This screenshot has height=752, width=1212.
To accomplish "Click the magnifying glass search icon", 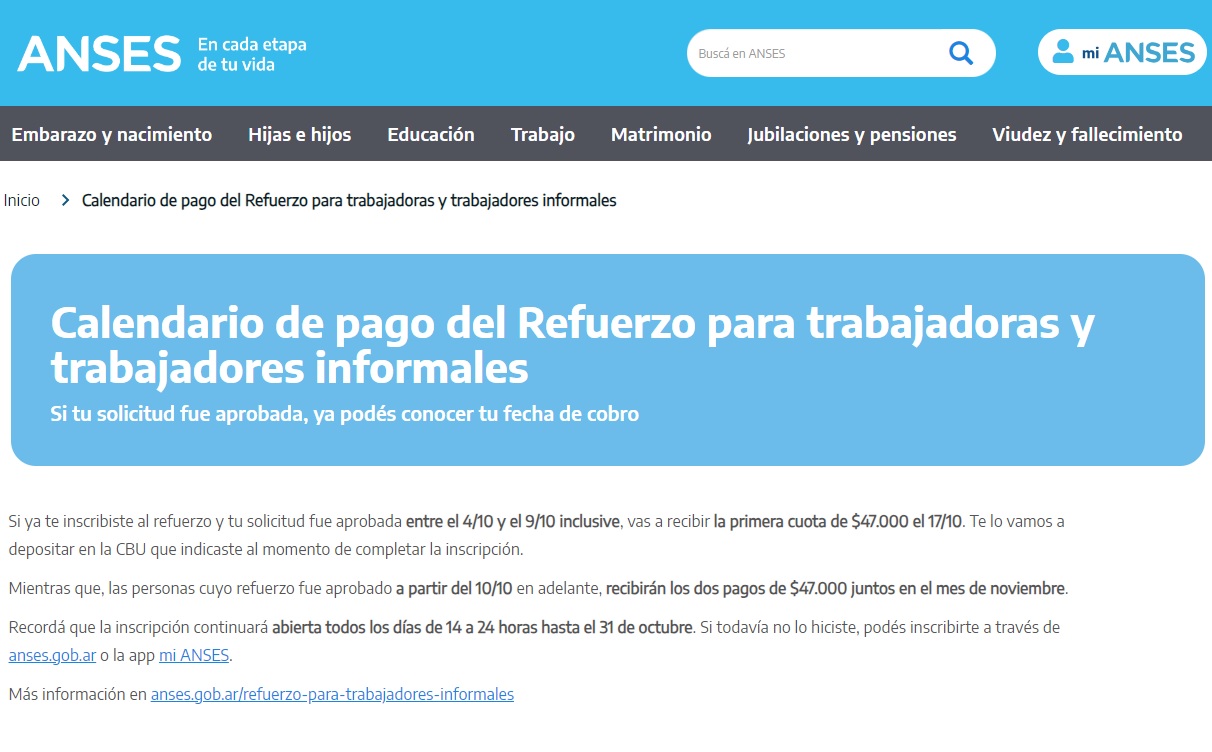I will (x=961, y=53).
